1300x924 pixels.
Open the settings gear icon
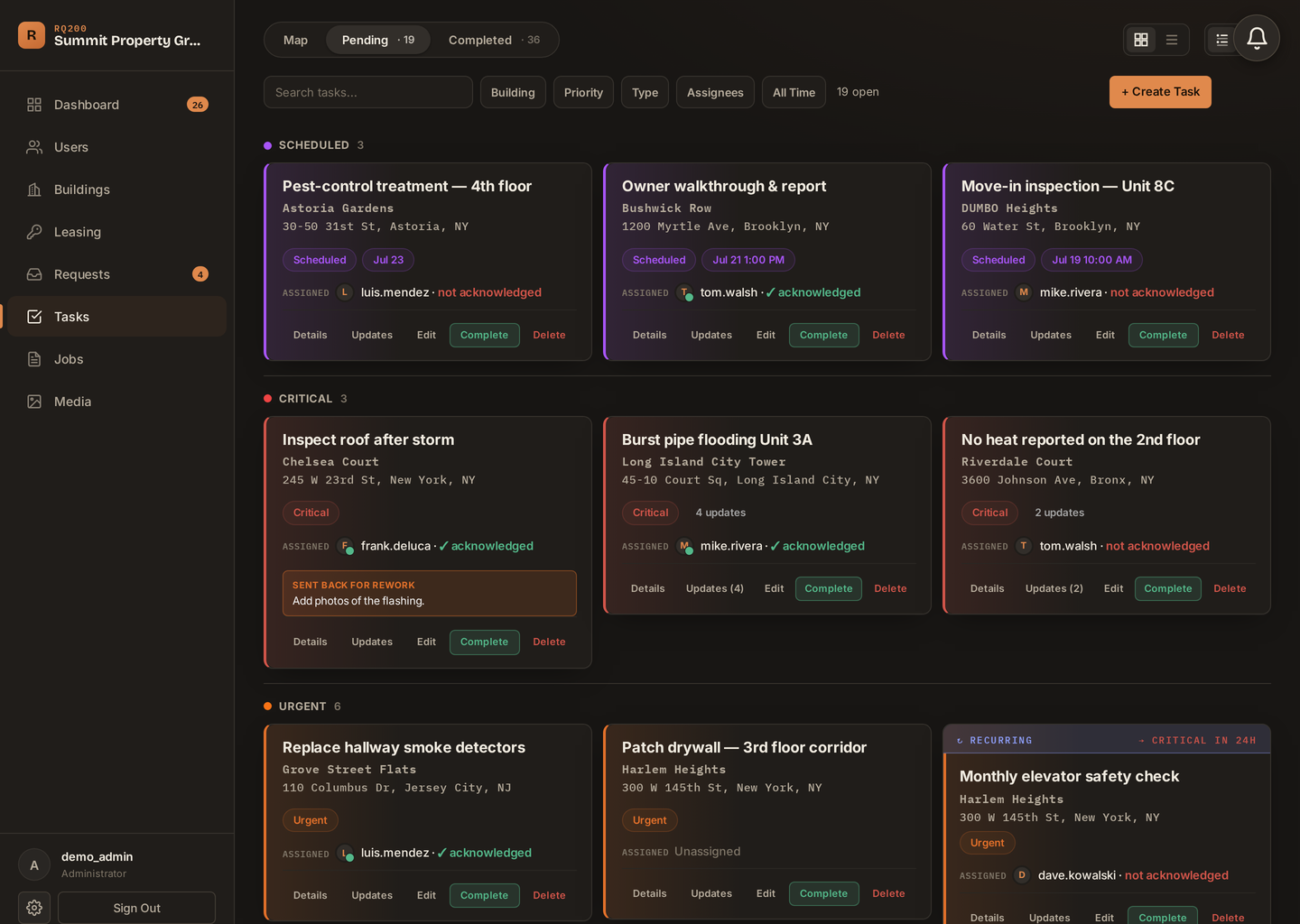coord(34,908)
